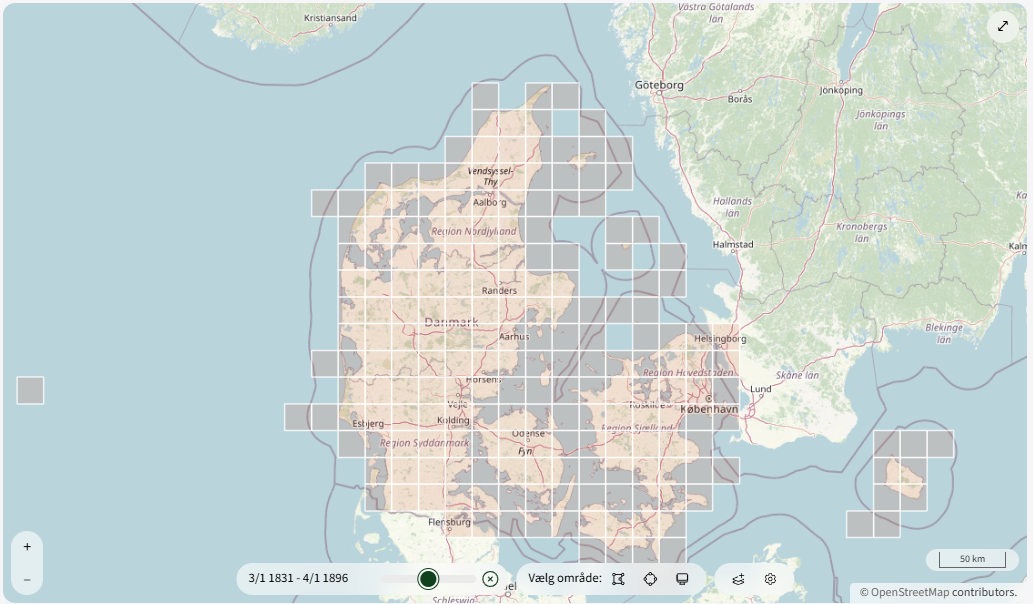The width and height of the screenshot is (1033, 604).
Task: Click the Göteborg city label on map
Action: tap(659, 86)
